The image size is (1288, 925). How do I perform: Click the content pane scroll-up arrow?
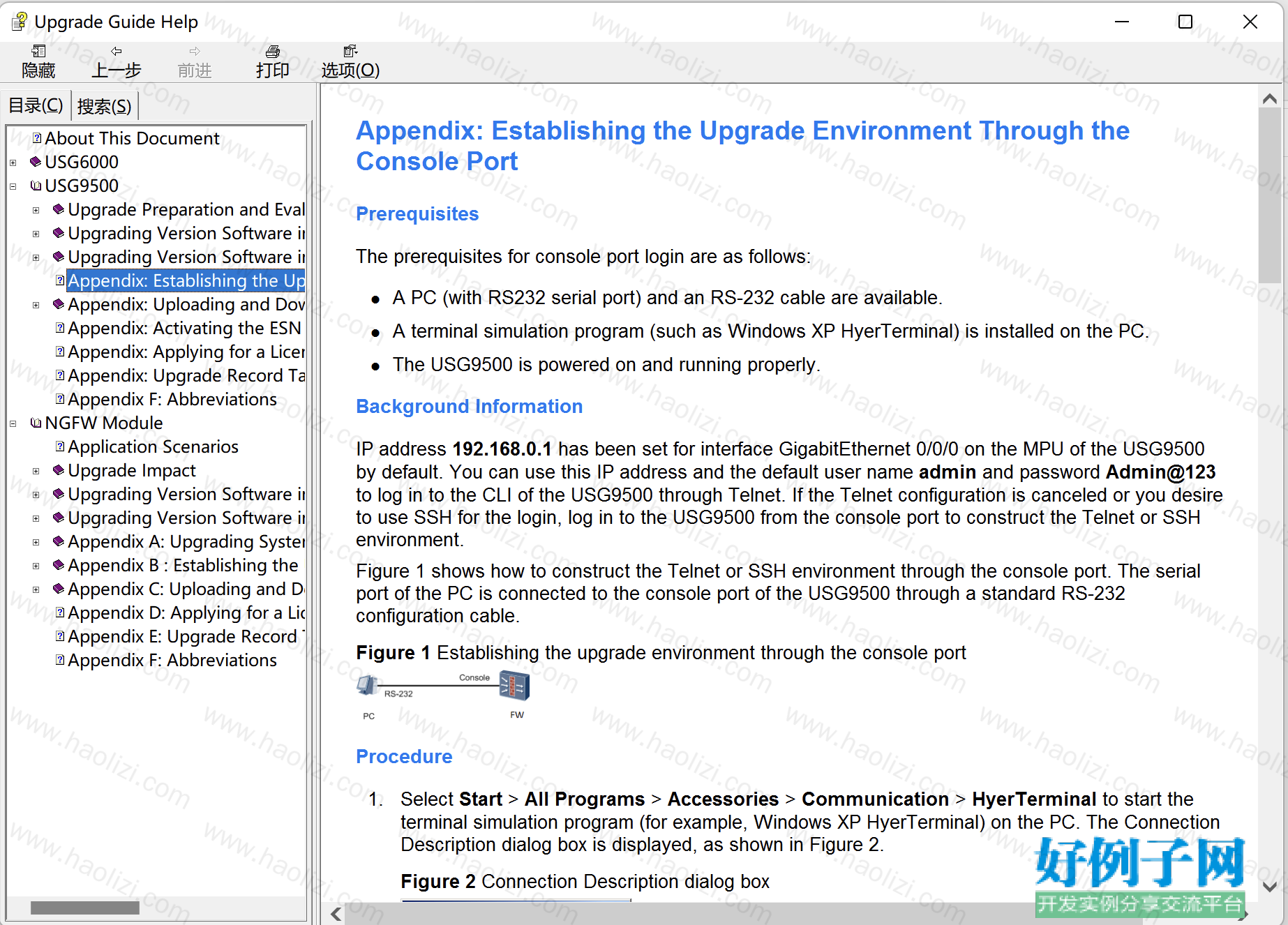pos(1270,99)
